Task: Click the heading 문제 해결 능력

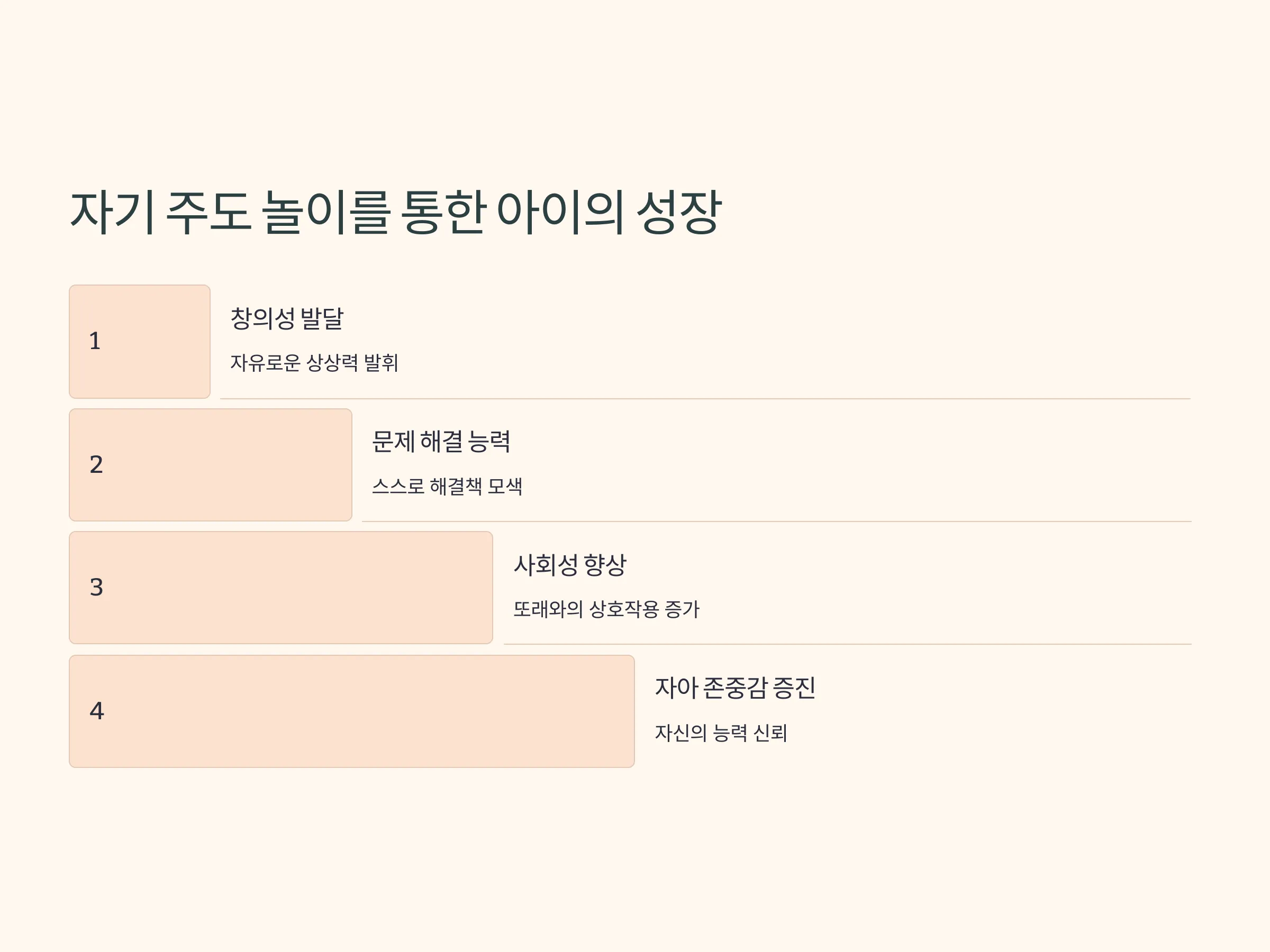Action: pyautogui.click(x=441, y=441)
